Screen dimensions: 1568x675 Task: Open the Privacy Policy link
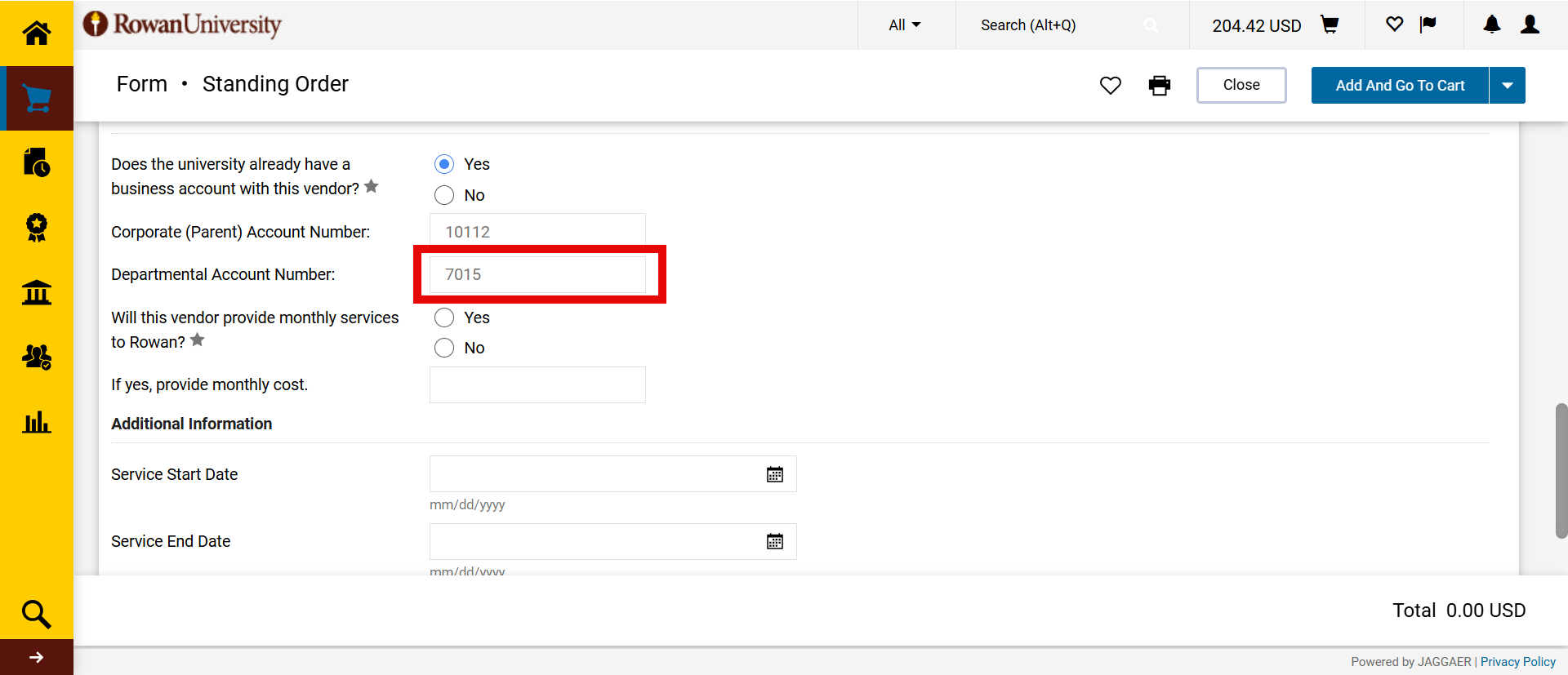point(1517,662)
